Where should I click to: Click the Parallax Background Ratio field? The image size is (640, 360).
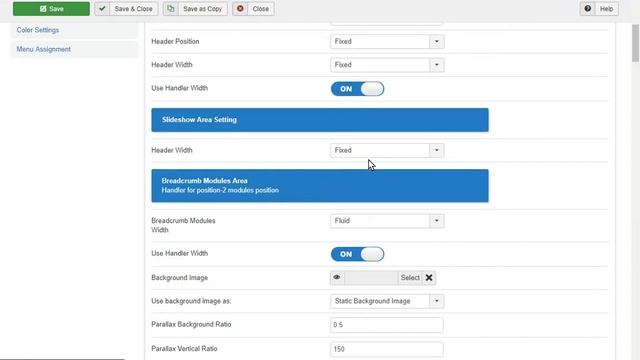click(387, 325)
